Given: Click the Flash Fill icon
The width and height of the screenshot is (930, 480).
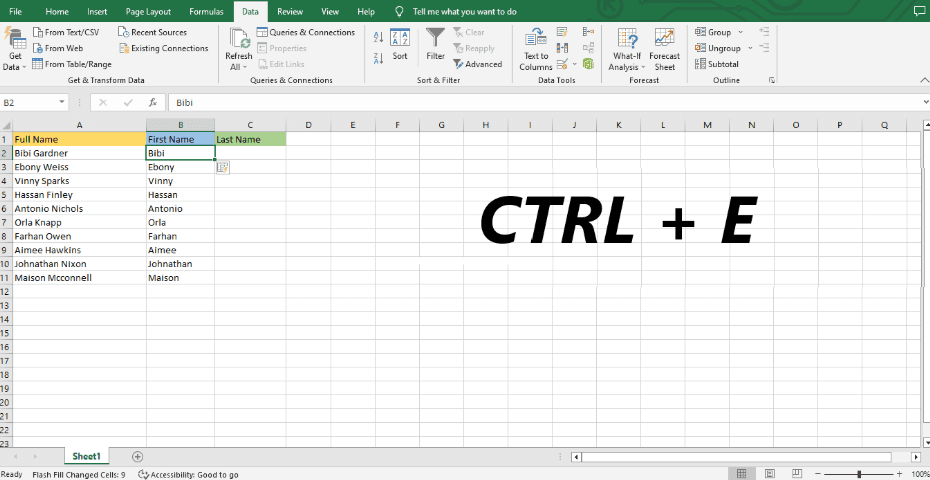Looking at the screenshot, I should click(x=562, y=32).
